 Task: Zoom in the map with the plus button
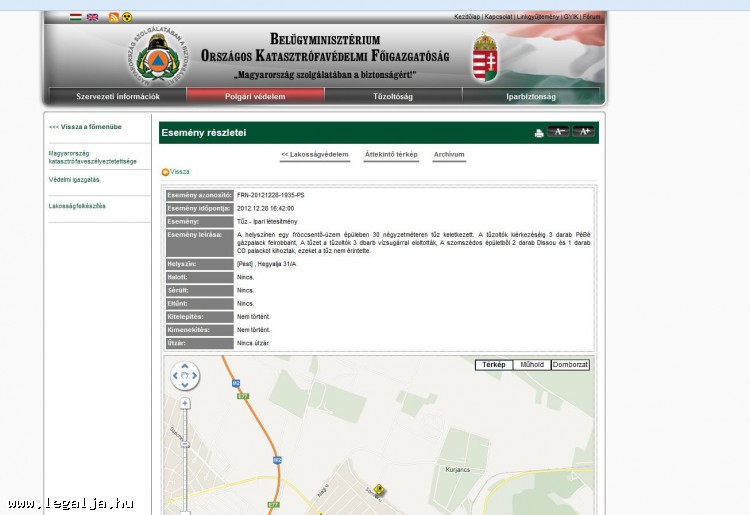point(185,404)
